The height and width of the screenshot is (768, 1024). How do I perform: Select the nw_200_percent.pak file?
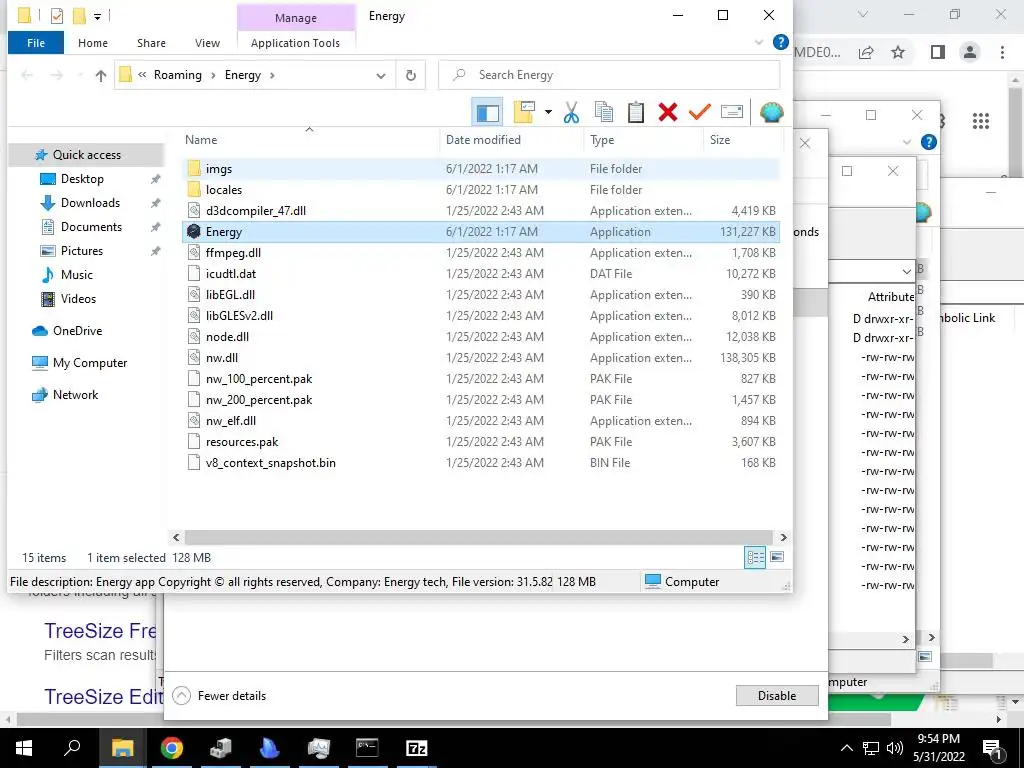pos(481,400)
